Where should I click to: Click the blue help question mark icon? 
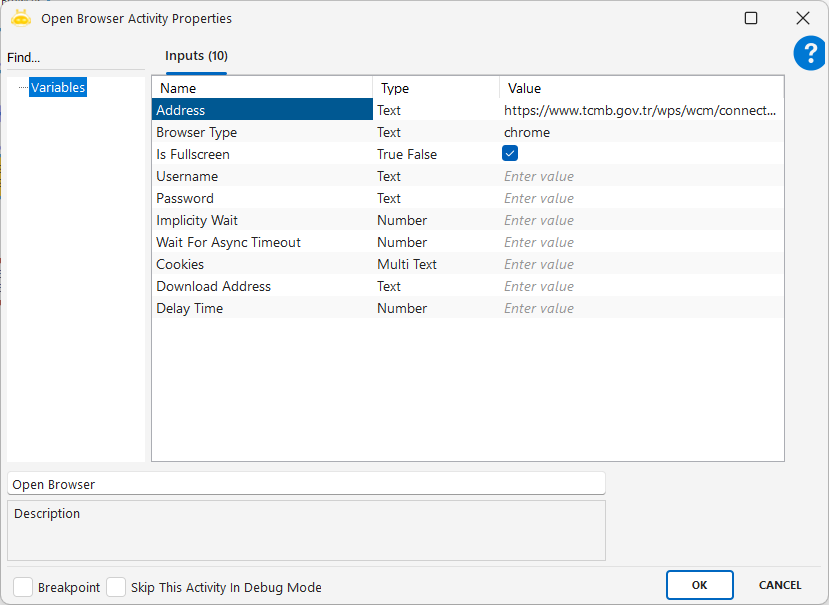pyautogui.click(x=809, y=54)
